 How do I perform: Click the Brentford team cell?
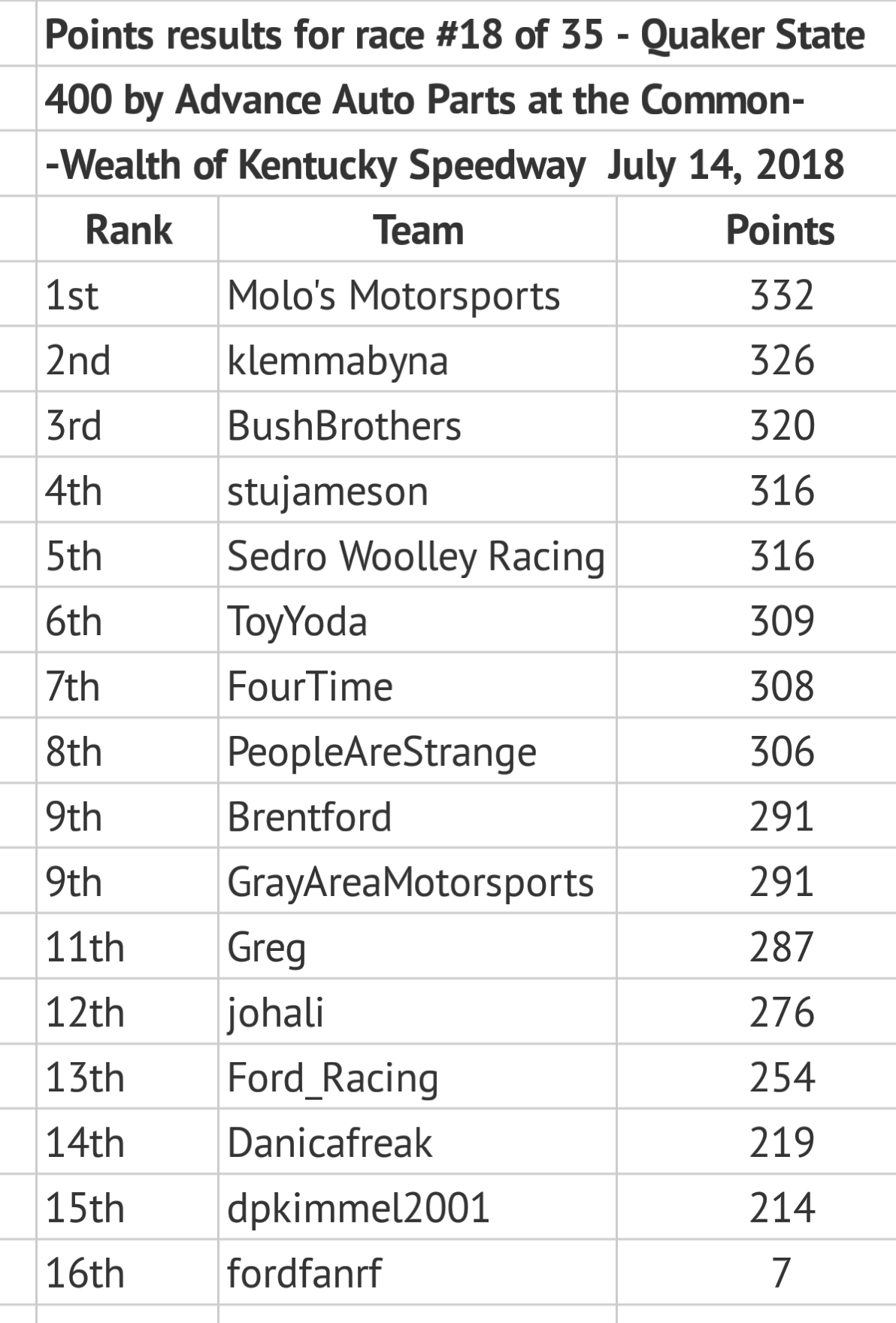coord(310,818)
